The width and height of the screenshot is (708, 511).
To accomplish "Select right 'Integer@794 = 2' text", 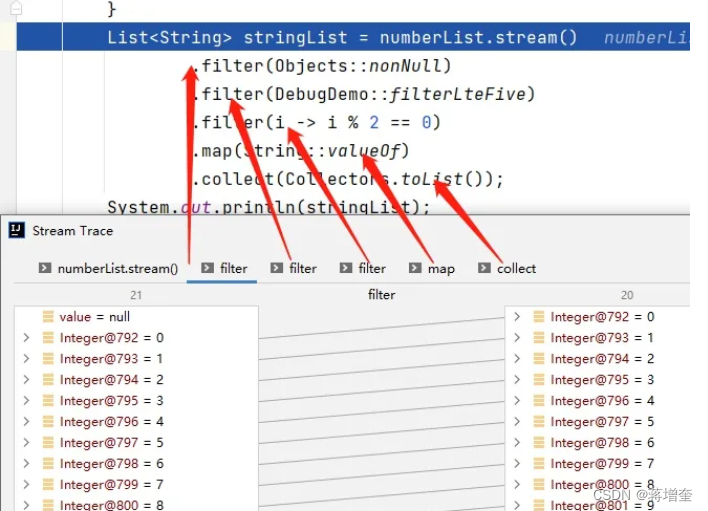I will click(602, 358).
